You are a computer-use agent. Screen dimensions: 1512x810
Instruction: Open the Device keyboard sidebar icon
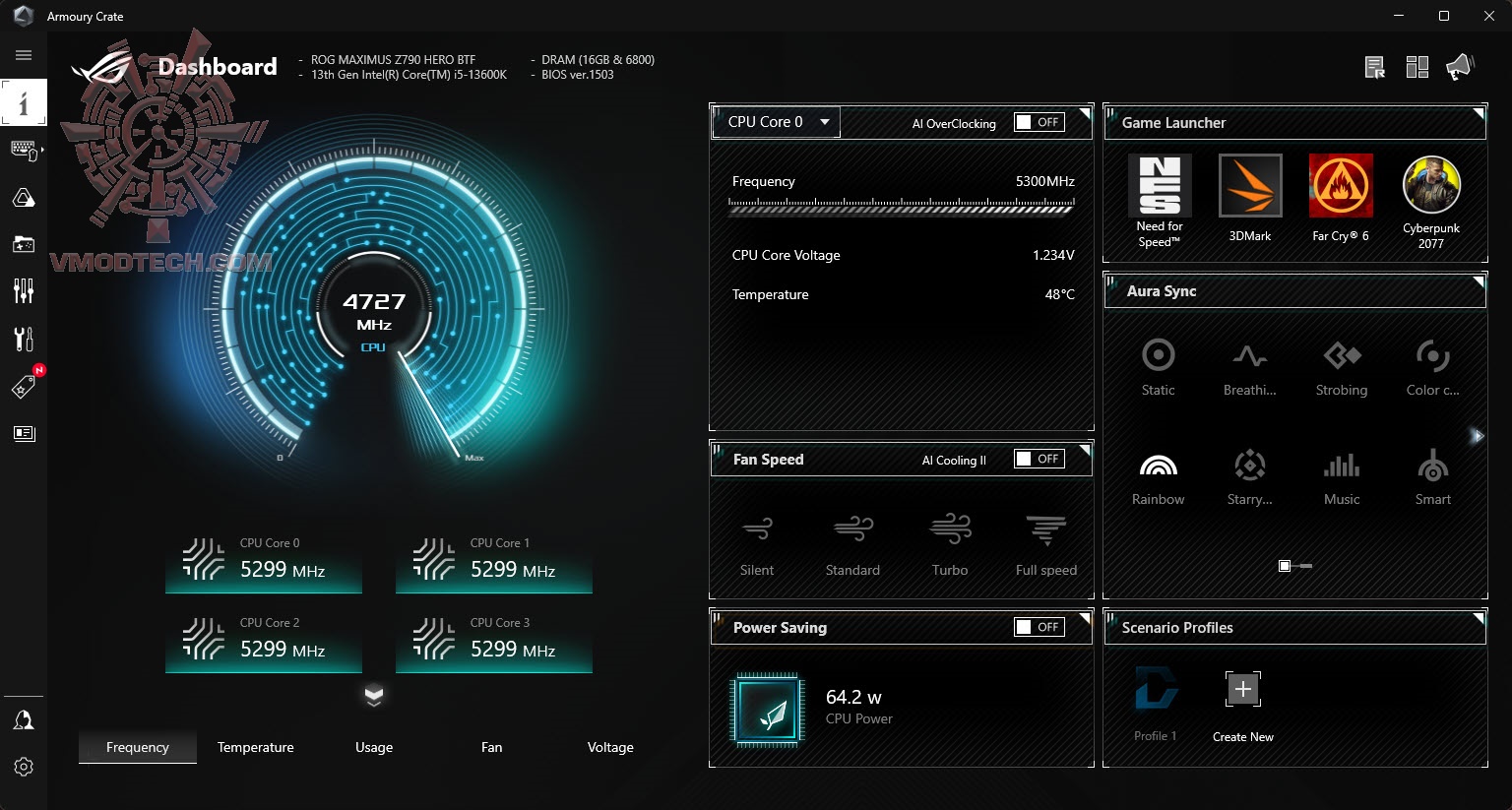pyautogui.click(x=24, y=151)
